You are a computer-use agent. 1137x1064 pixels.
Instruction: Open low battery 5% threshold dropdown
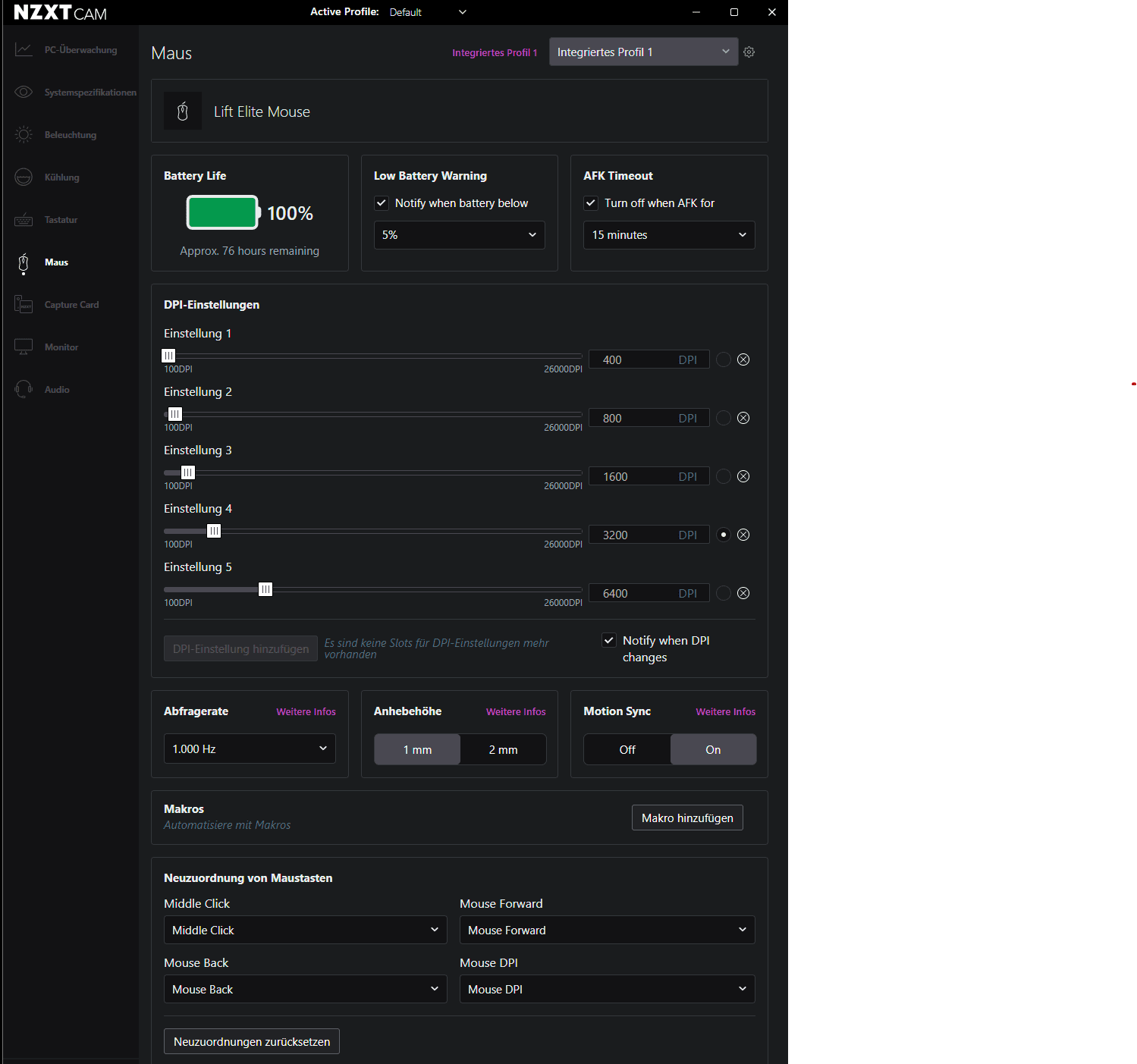tap(459, 235)
